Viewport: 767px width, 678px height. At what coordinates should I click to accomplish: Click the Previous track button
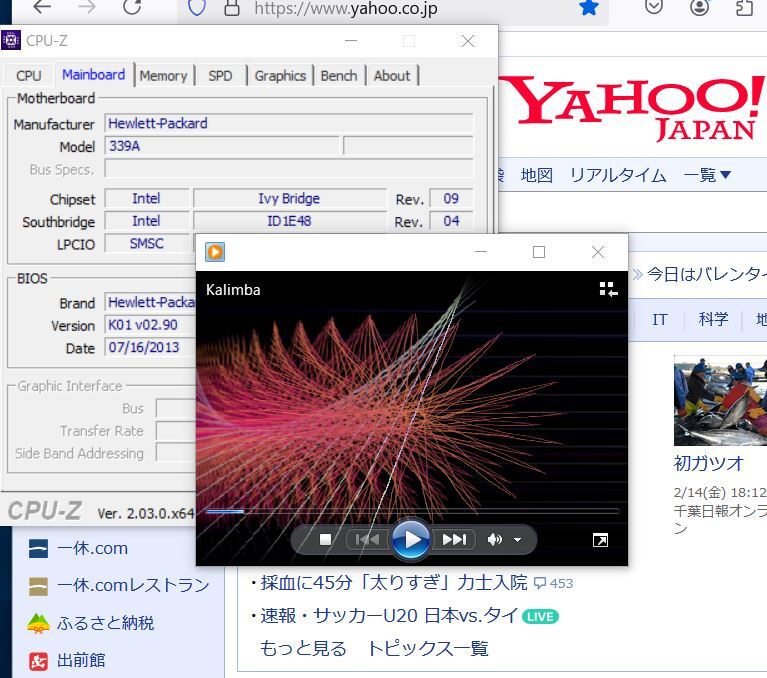[x=367, y=539]
